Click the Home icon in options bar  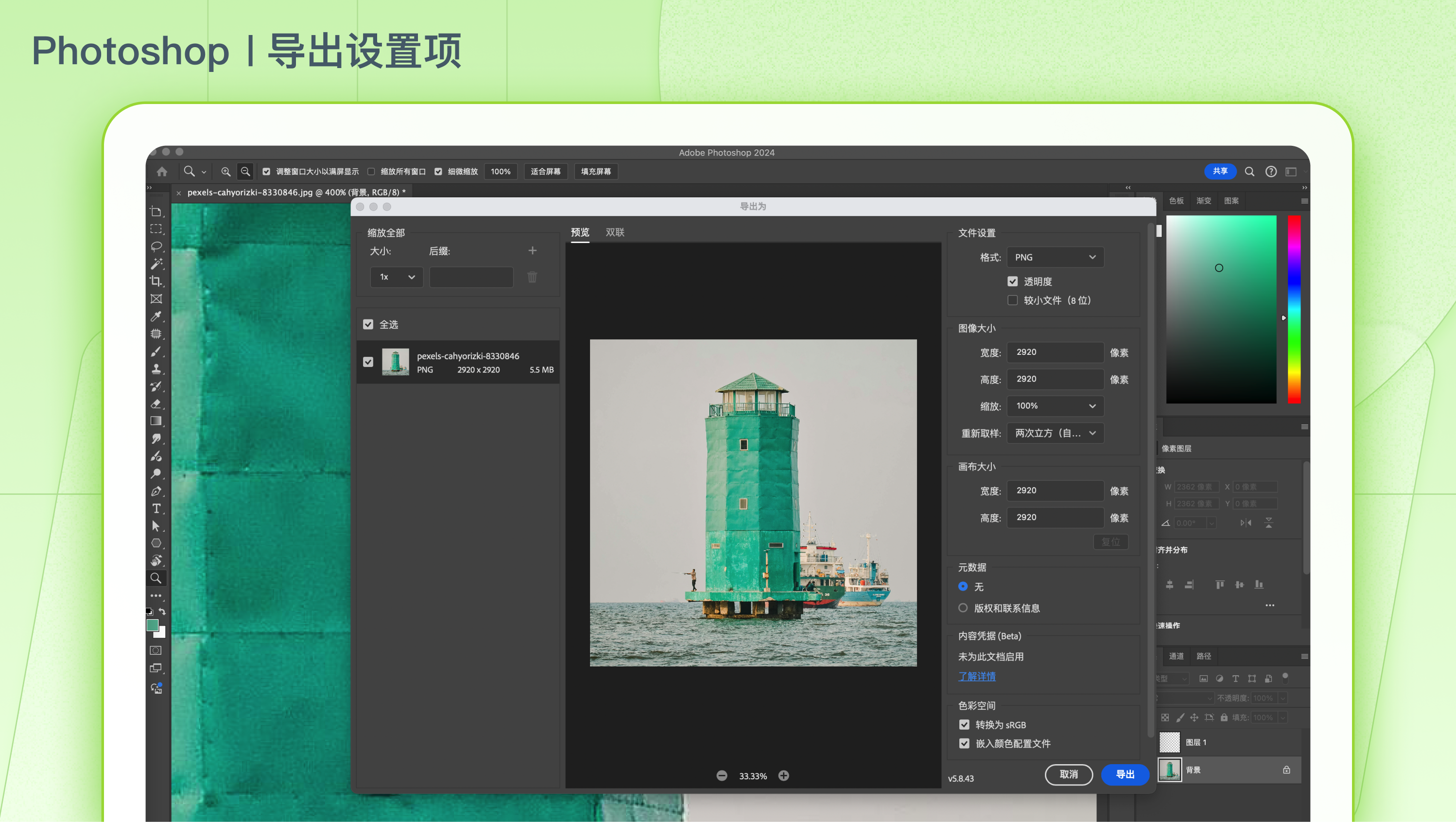coord(162,171)
